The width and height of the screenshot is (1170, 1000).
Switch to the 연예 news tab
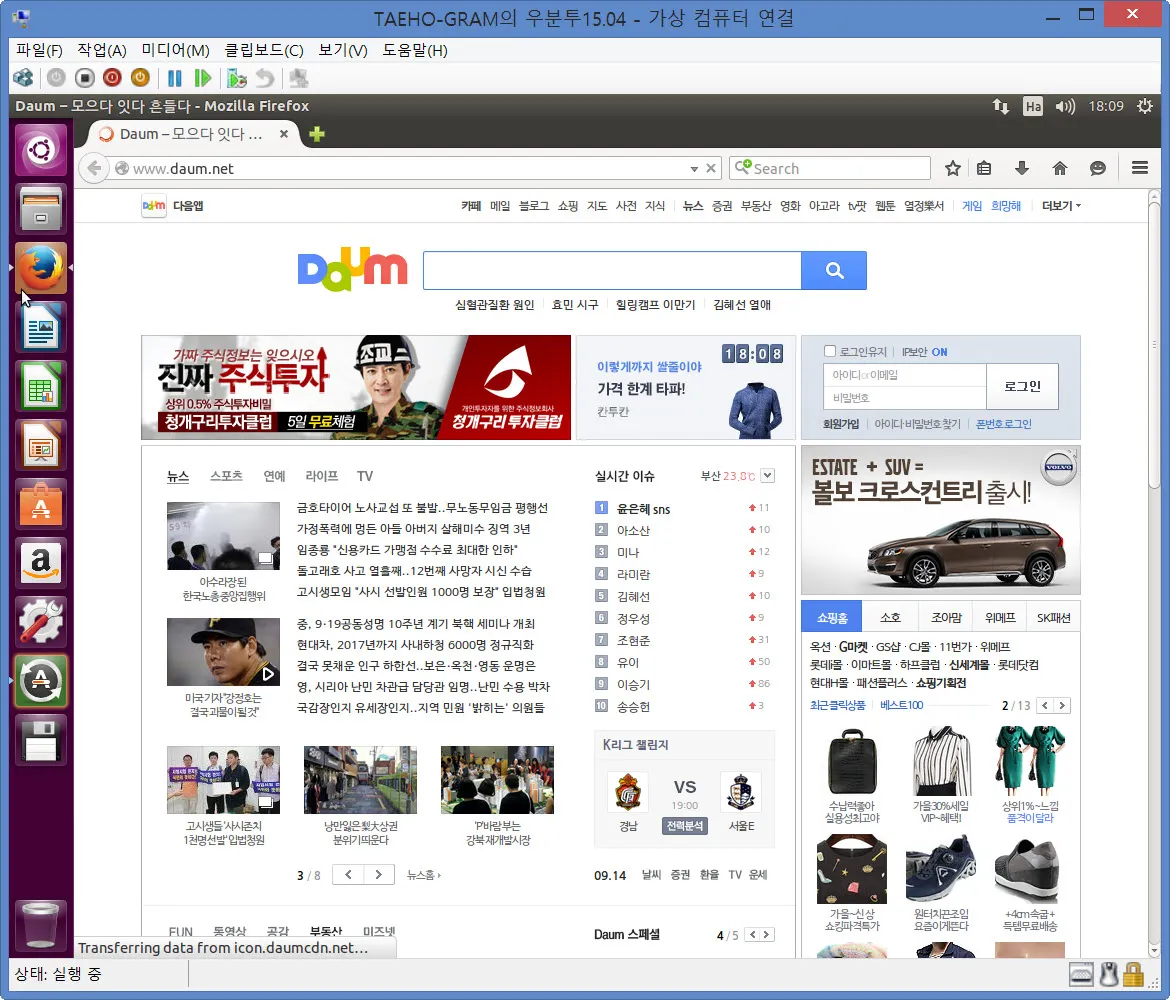(274, 475)
